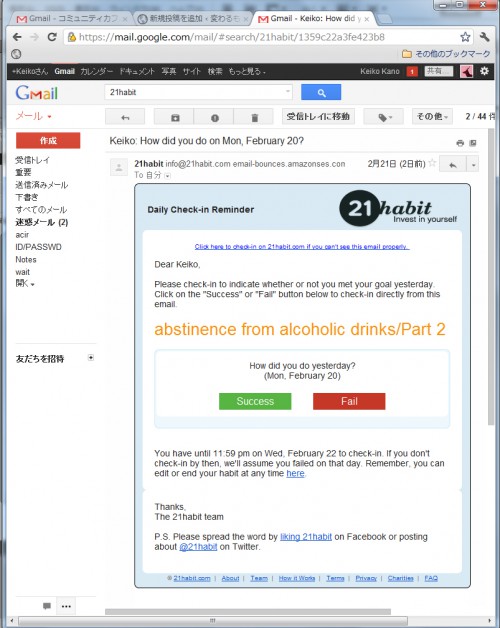Star this 21habit message
The height and width of the screenshot is (628, 500).
432,163
